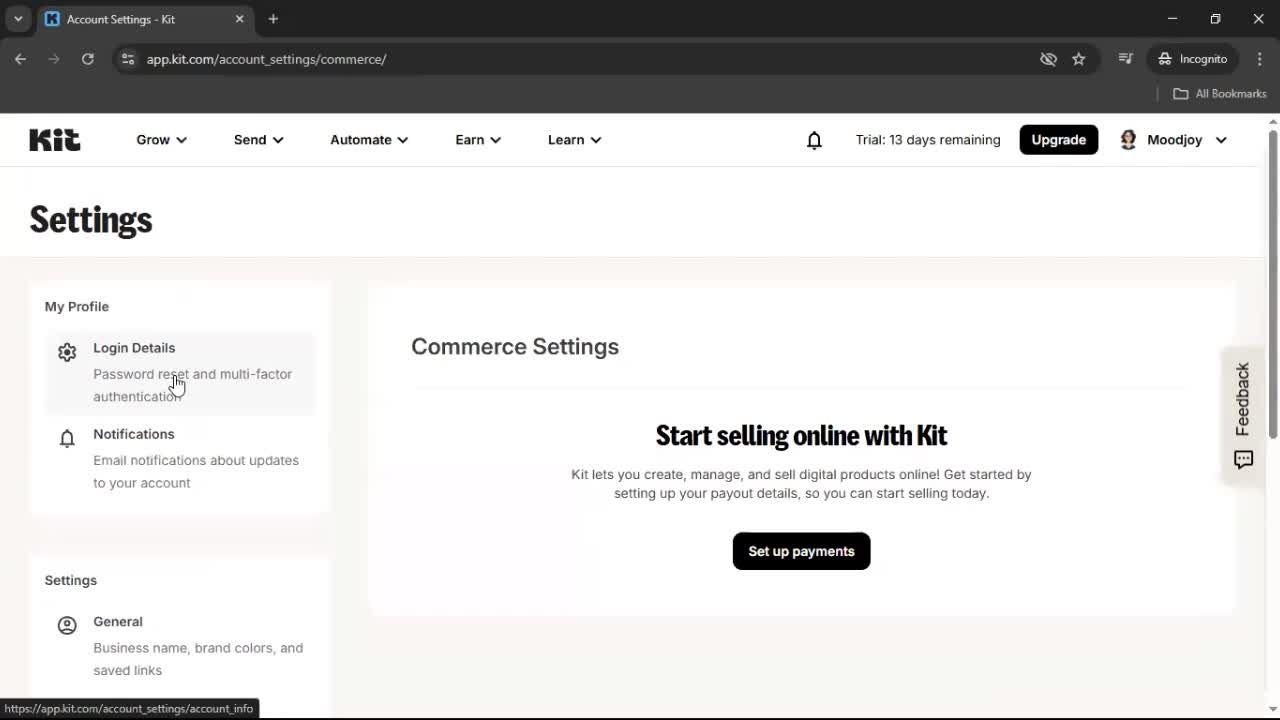Open the Automate menu

coord(368,140)
